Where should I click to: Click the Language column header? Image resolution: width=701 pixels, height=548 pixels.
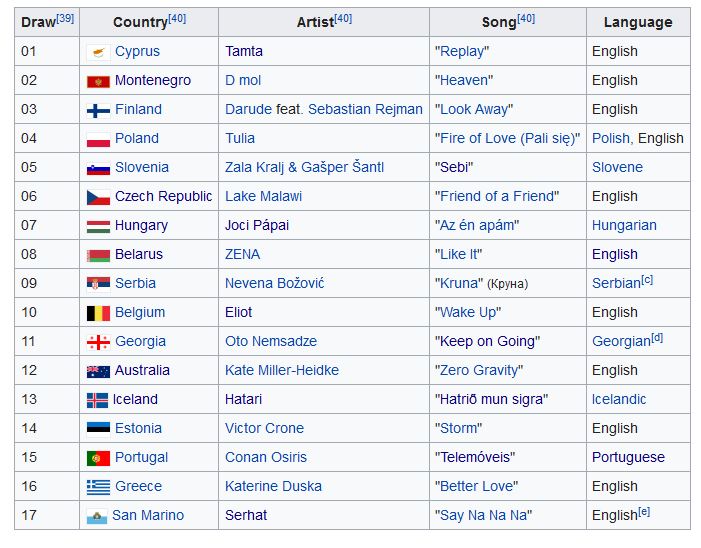(638, 22)
